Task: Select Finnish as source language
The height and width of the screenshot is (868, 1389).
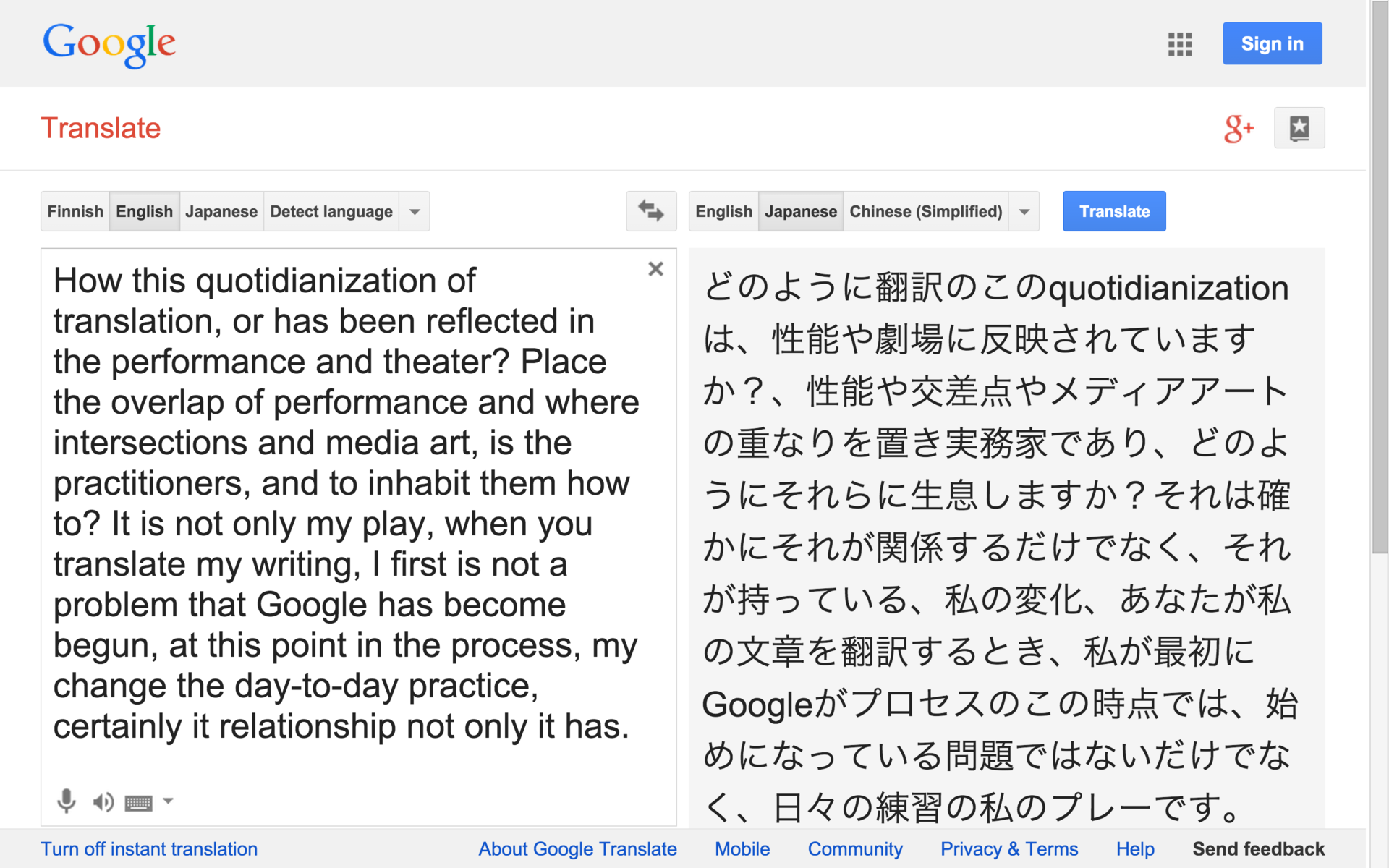Action: pos(75,211)
